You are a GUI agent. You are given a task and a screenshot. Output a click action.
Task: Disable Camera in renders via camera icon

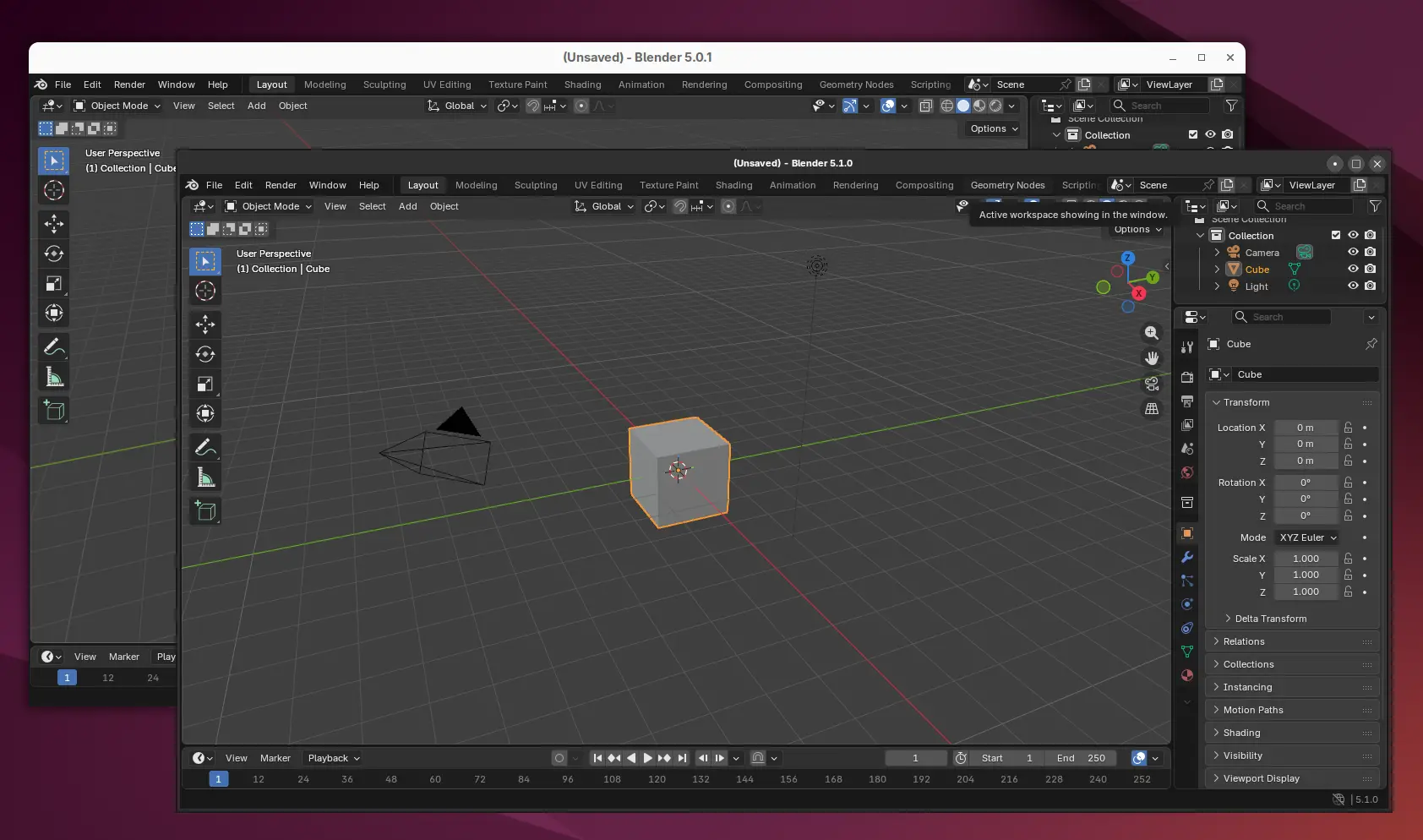pos(1371,252)
